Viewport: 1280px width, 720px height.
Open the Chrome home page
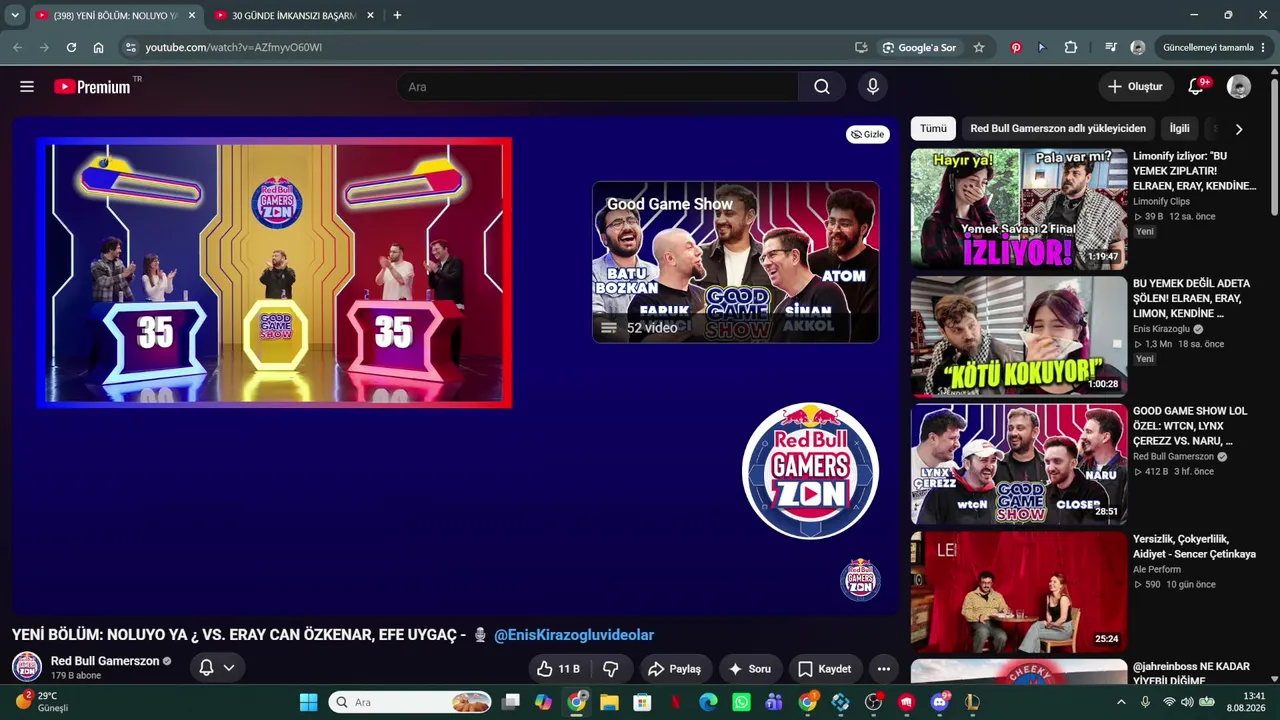98,47
